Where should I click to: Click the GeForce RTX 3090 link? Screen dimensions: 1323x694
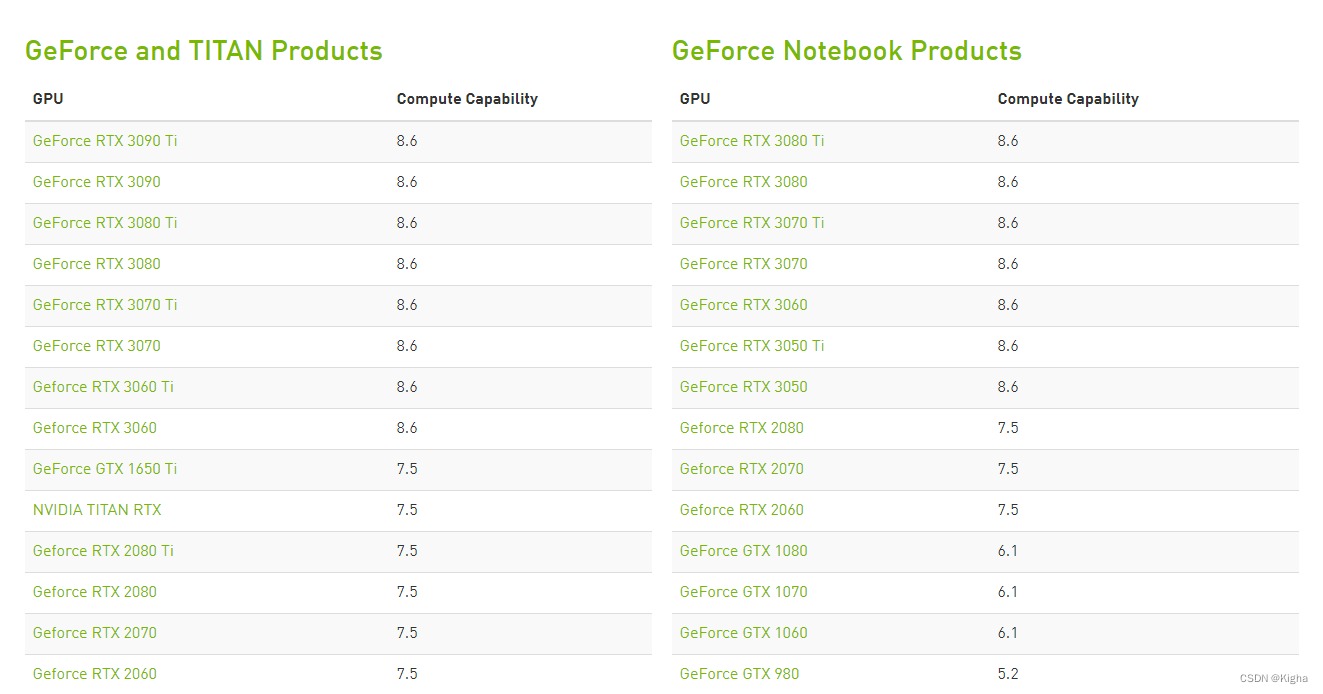point(97,182)
